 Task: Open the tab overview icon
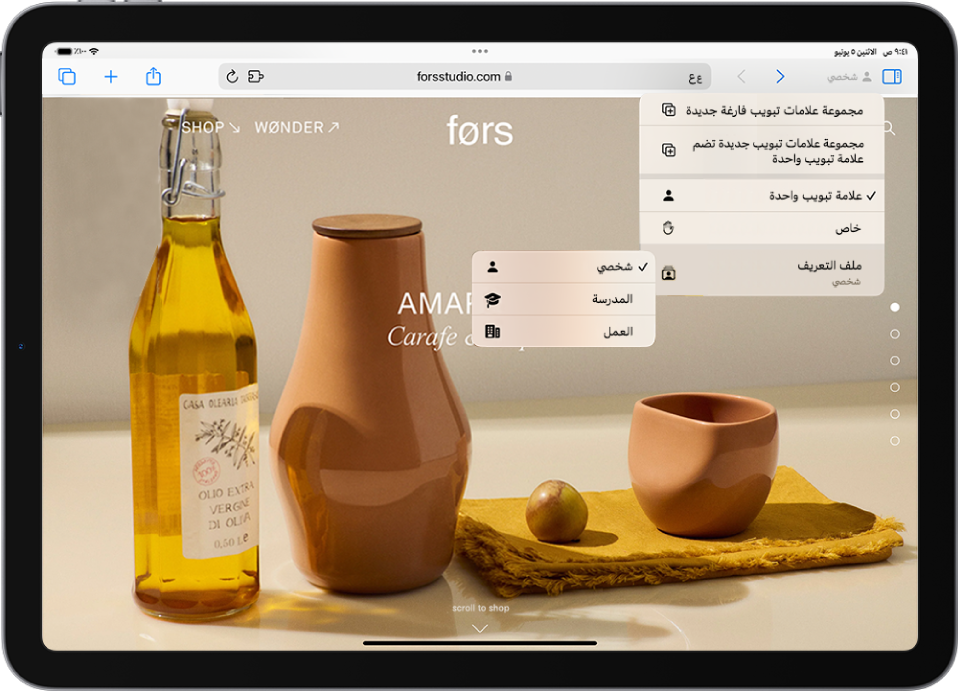point(67,77)
